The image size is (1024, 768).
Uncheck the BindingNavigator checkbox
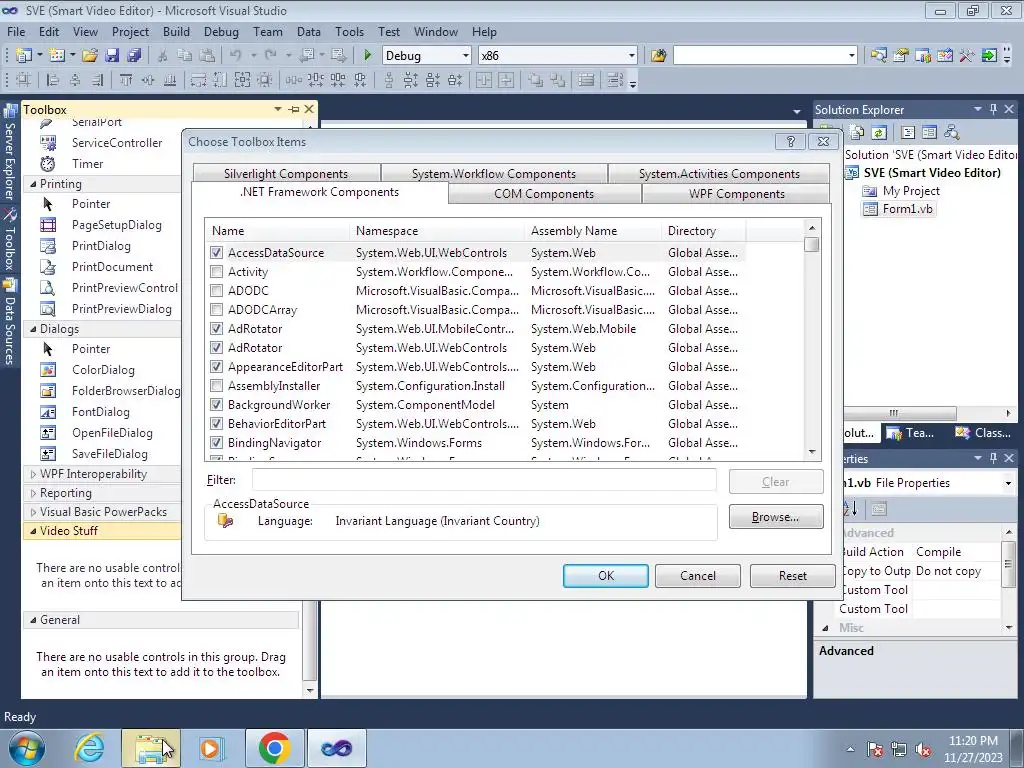click(x=216, y=443)
